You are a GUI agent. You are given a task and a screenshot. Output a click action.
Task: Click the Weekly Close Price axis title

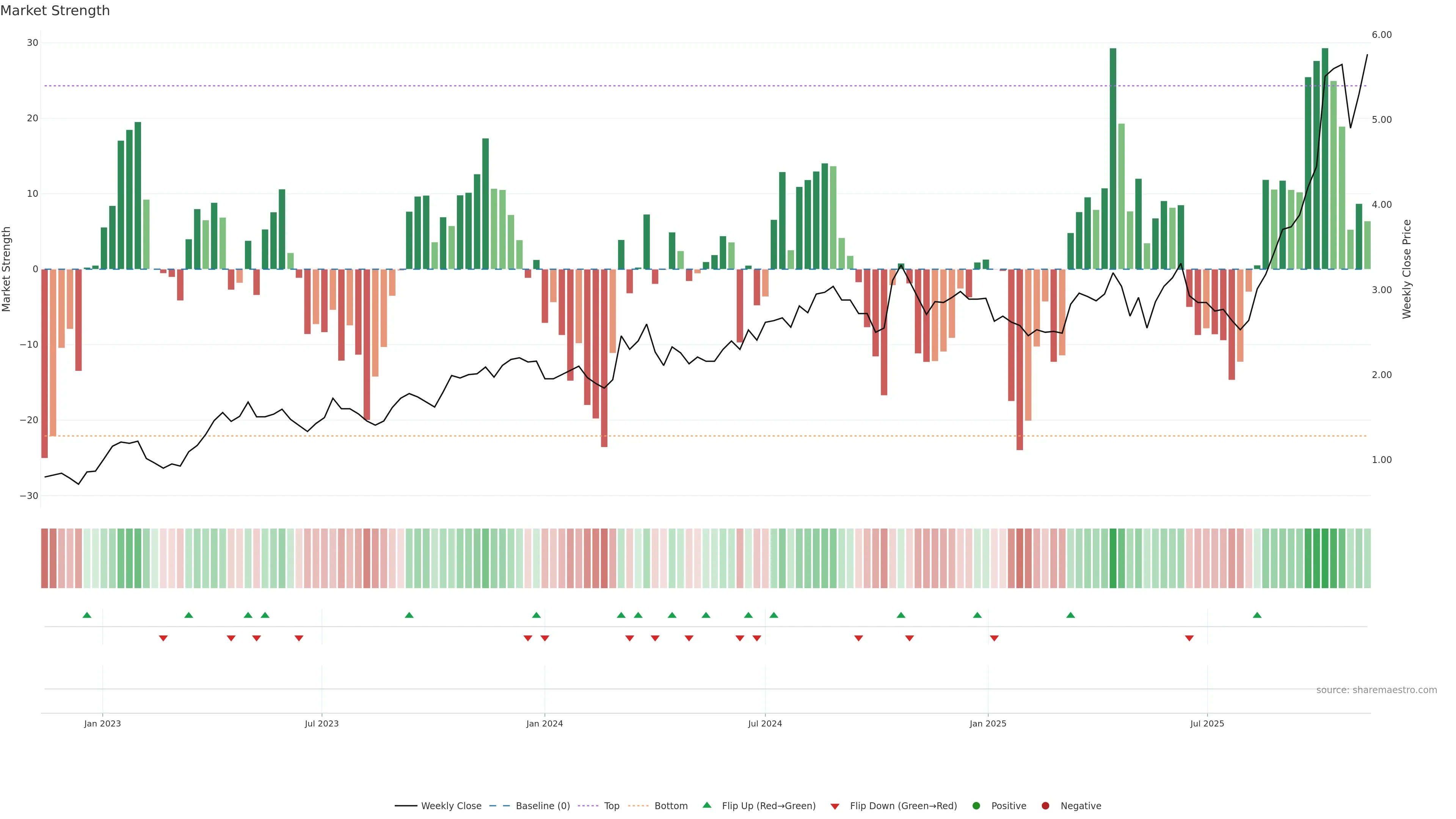(1407, 269)
